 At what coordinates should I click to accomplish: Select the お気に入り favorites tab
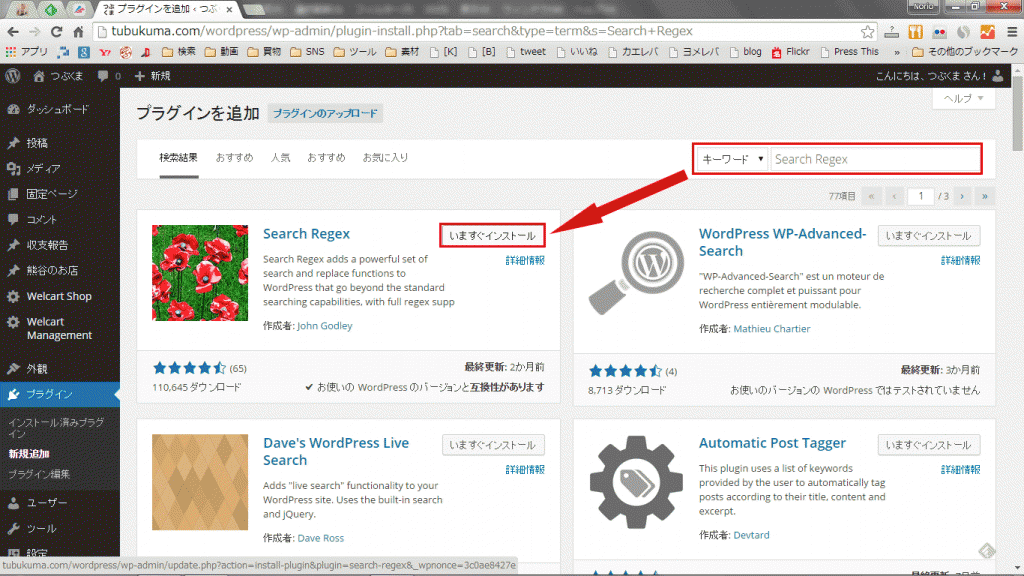[x=385, y=158]
